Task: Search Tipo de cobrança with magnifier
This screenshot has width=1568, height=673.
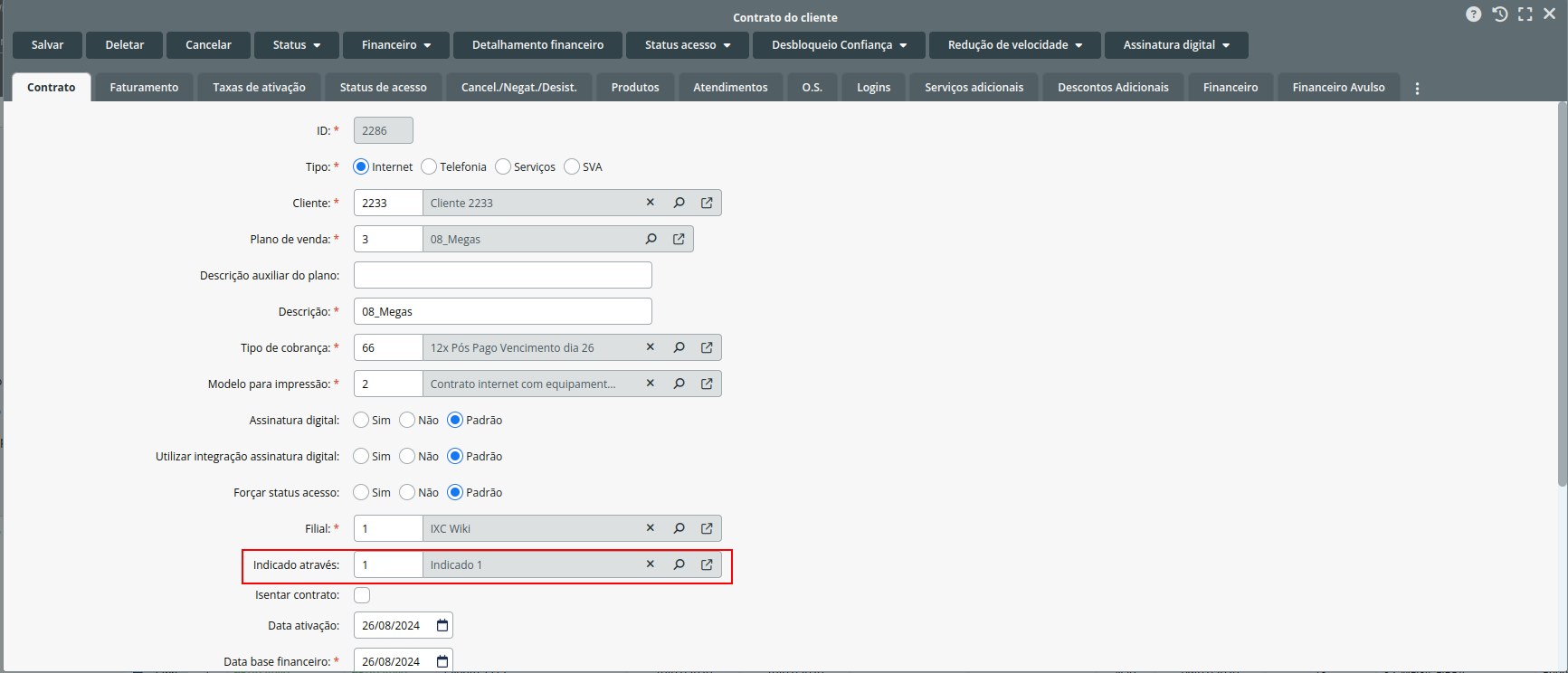Action: coord(679,347)
